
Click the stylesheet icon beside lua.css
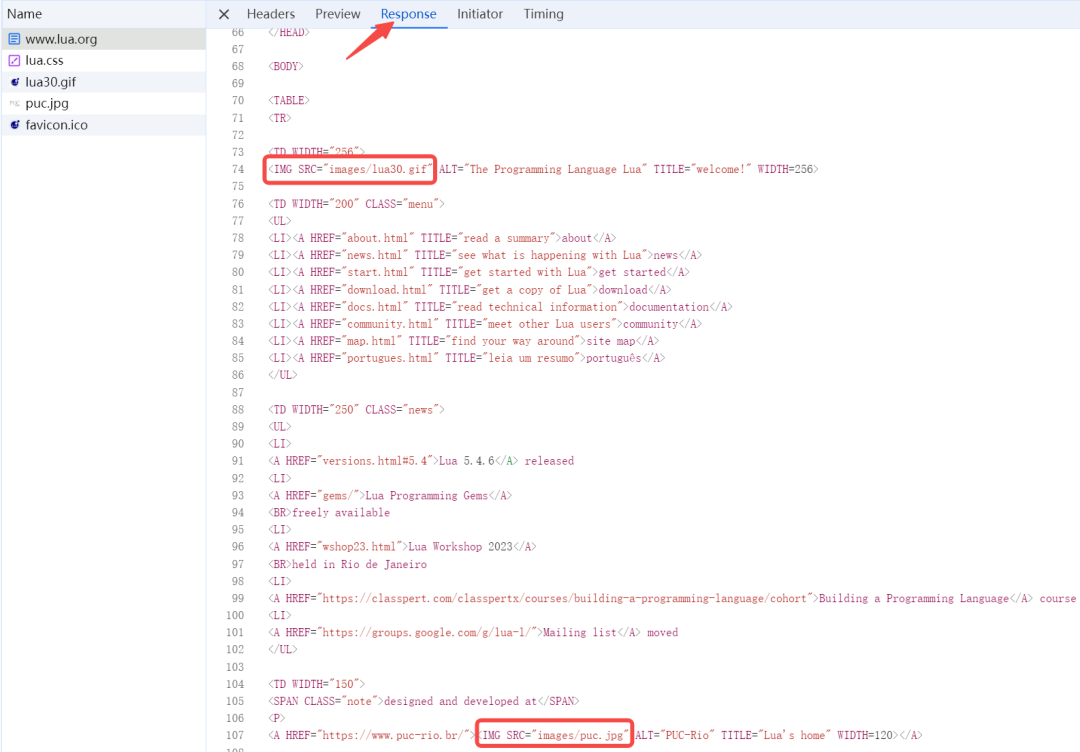[x=14, y=61]
